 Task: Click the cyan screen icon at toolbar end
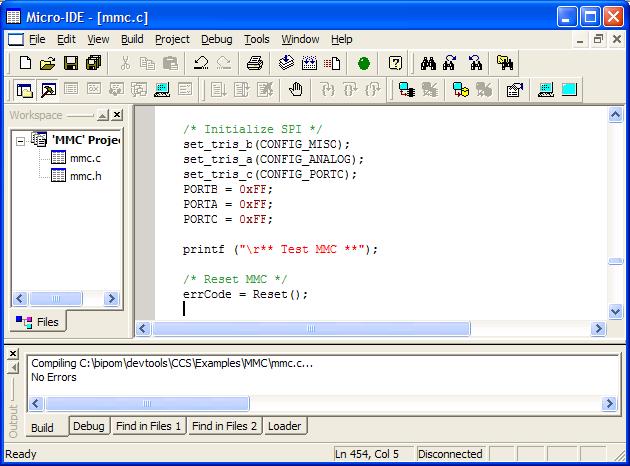(x=569, y=89)
